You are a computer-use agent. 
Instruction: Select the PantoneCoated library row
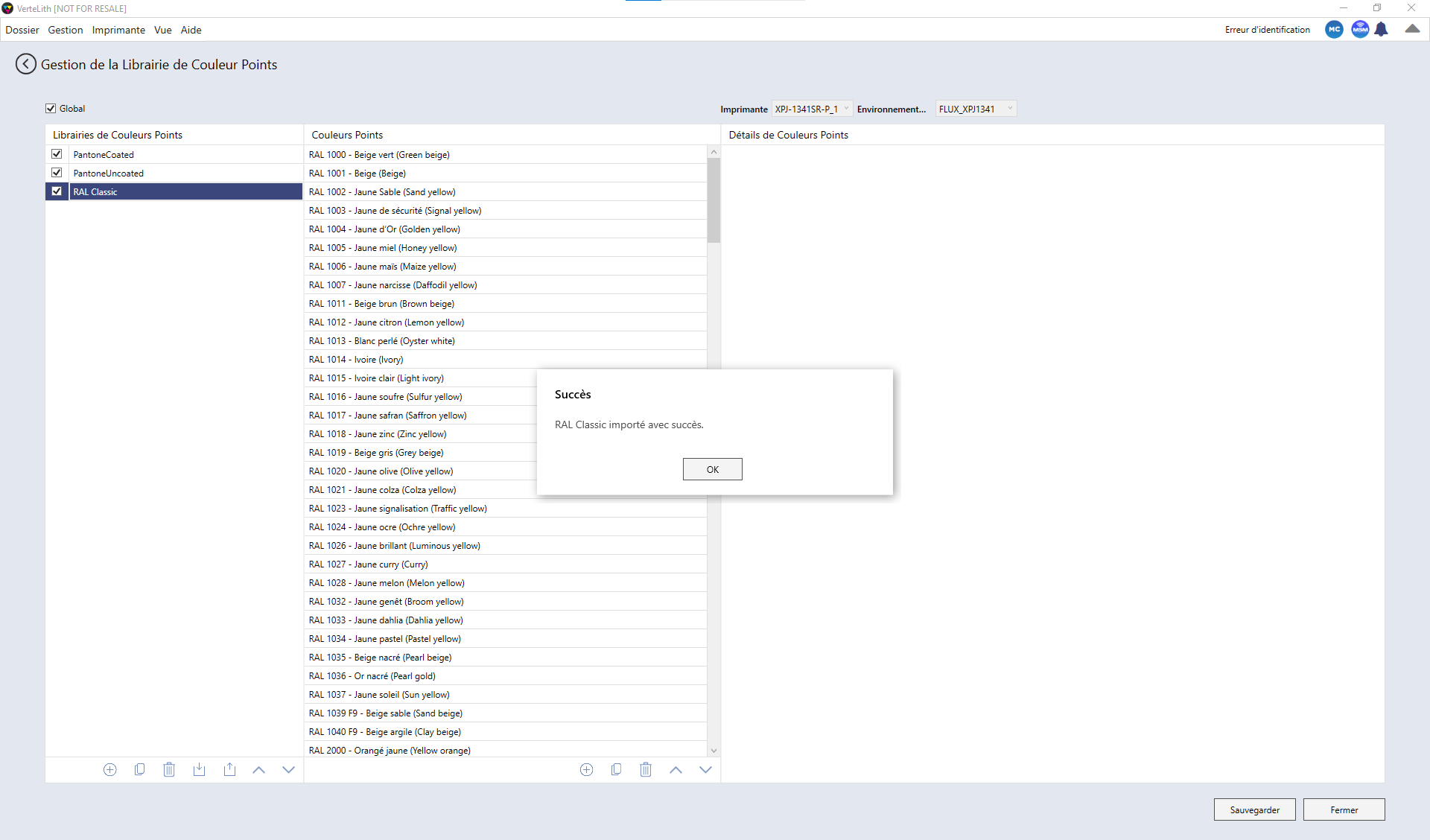(x=185, y=154)
